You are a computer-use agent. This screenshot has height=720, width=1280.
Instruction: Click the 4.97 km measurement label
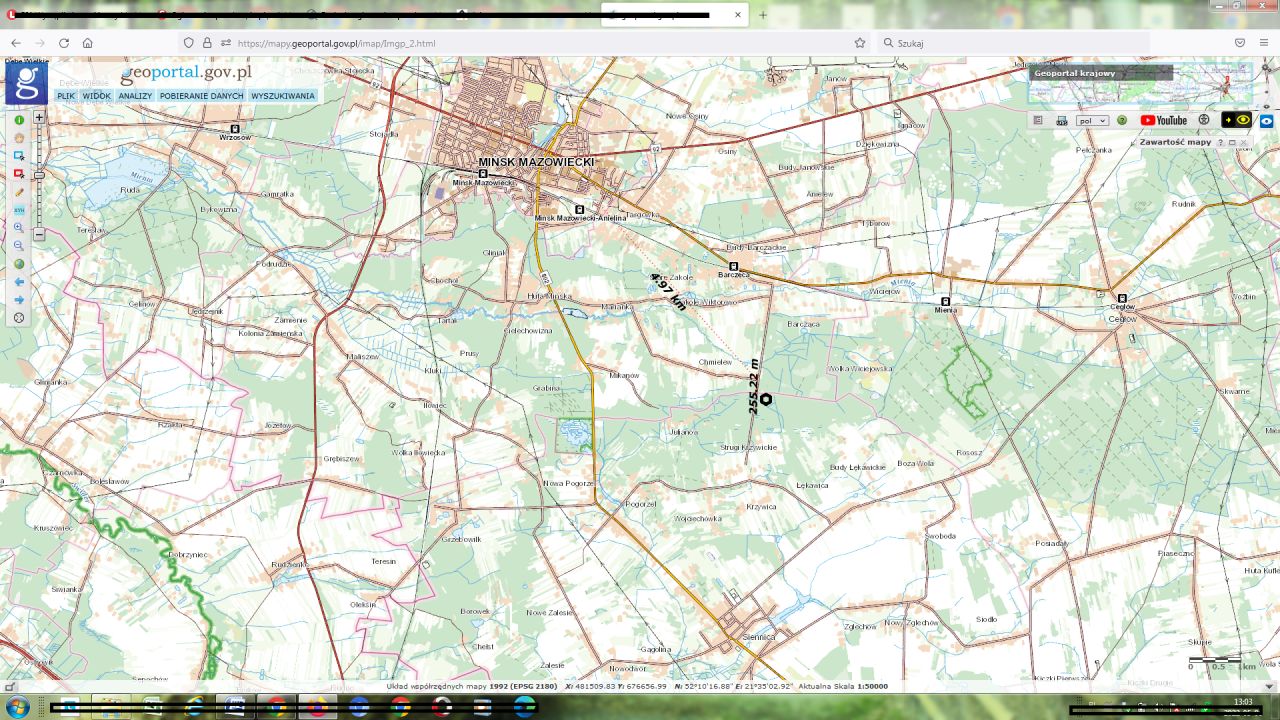click(668, 291)
